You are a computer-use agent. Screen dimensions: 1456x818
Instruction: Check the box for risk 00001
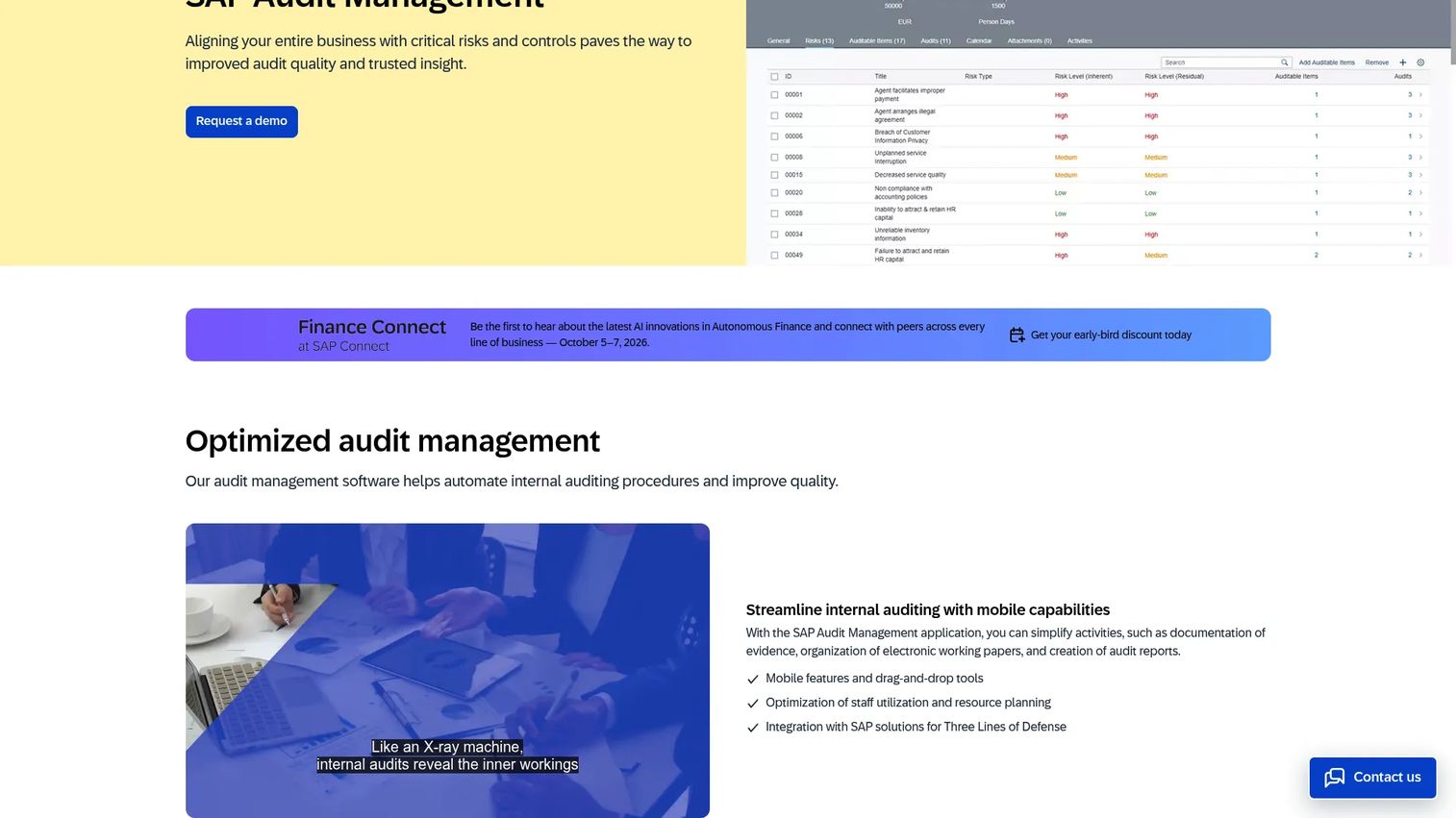pyautogui.click(x=774, y=95)
